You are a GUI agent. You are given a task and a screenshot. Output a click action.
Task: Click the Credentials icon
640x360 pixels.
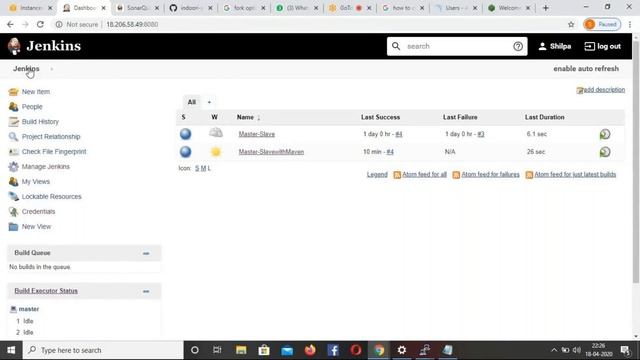[13, 211]
